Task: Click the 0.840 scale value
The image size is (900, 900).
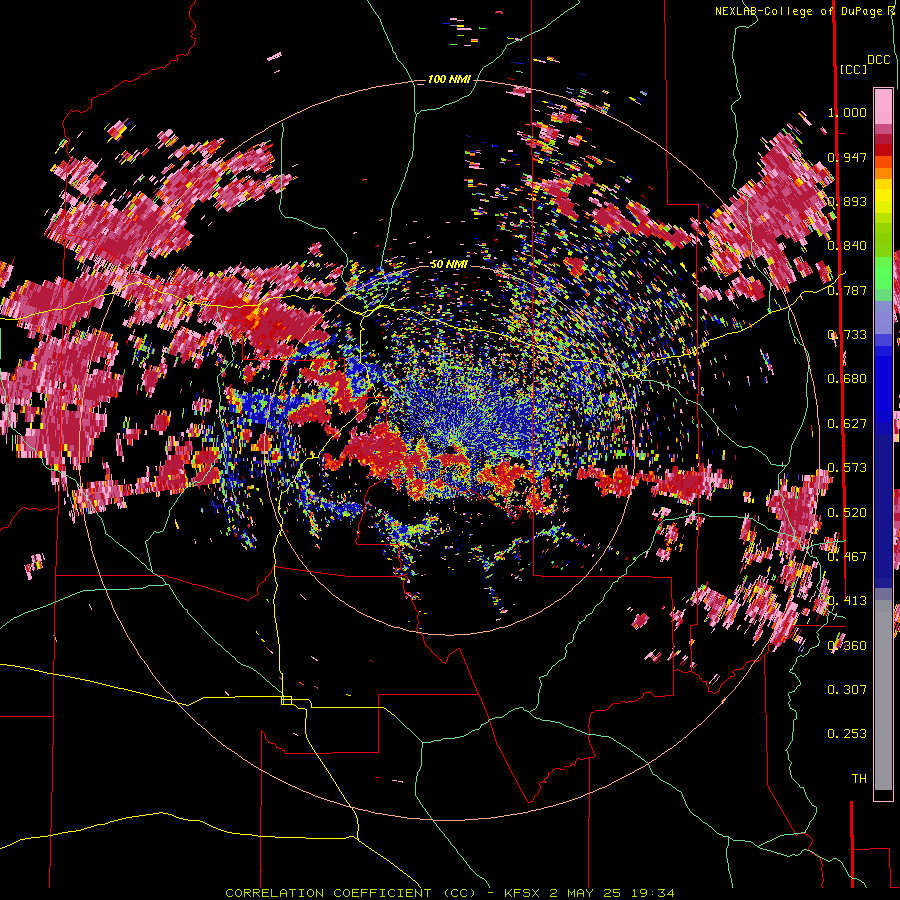Action: (847, 246)
